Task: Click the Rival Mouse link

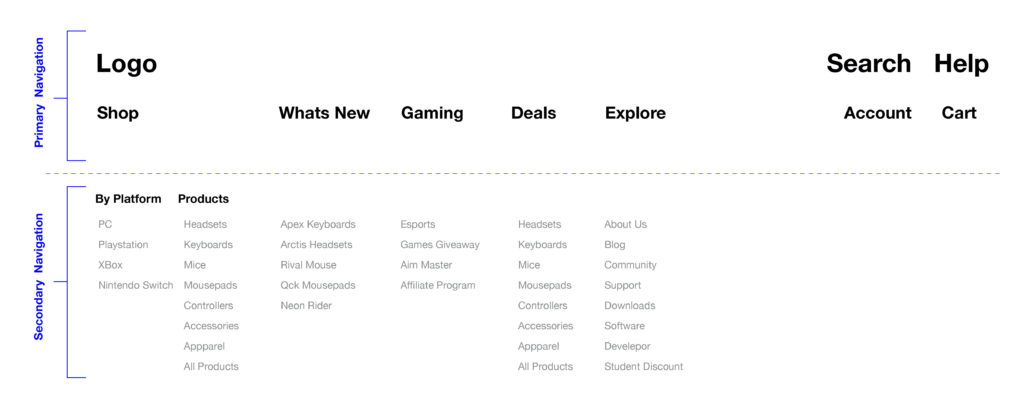Action: (308, 265)
